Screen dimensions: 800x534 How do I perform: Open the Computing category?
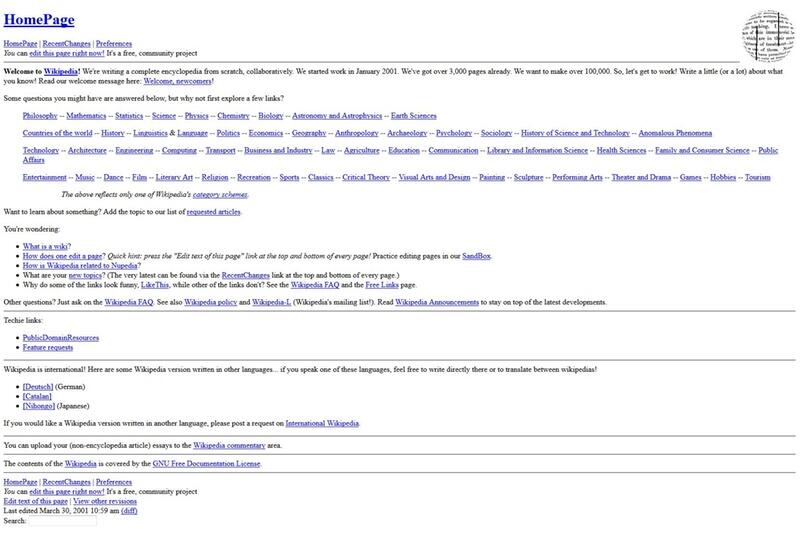179,150
